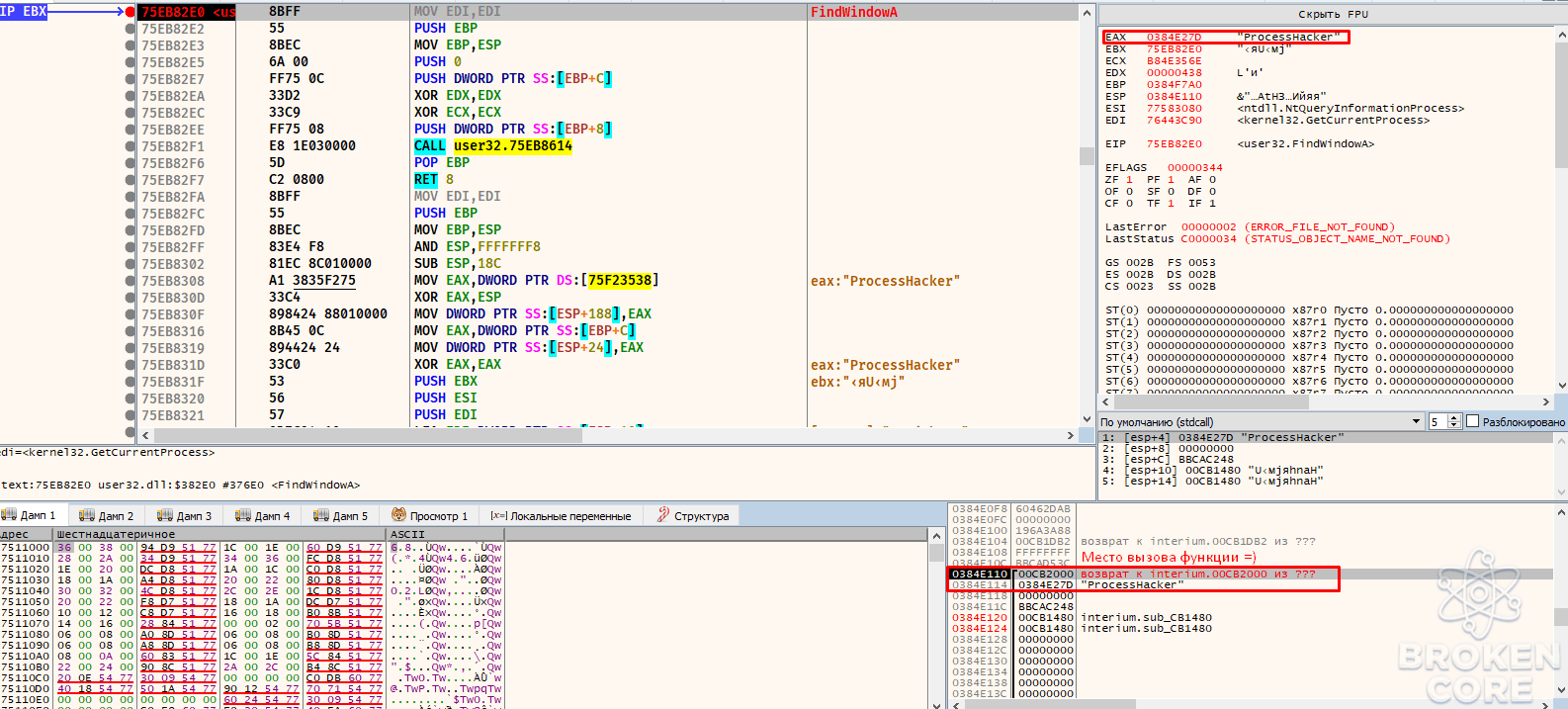Click the hex dump scrollbar up arrow
1568x709 pixels.
[x=936, y=535]
